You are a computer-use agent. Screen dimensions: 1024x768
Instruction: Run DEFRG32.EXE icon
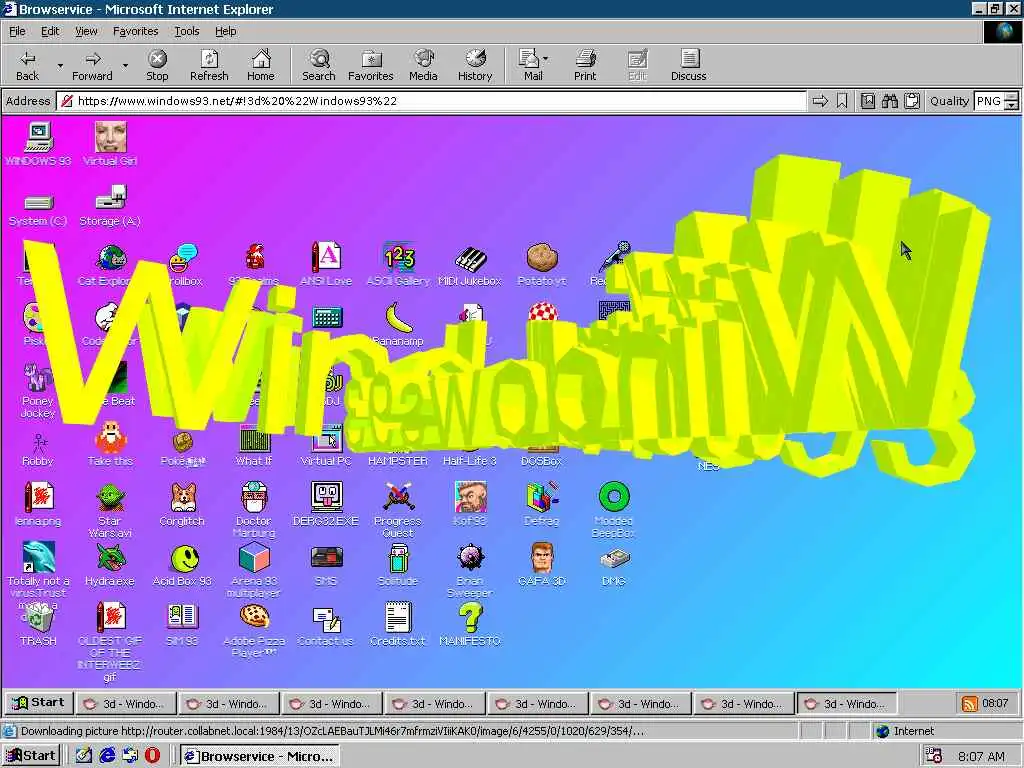[x=326, y=505]
